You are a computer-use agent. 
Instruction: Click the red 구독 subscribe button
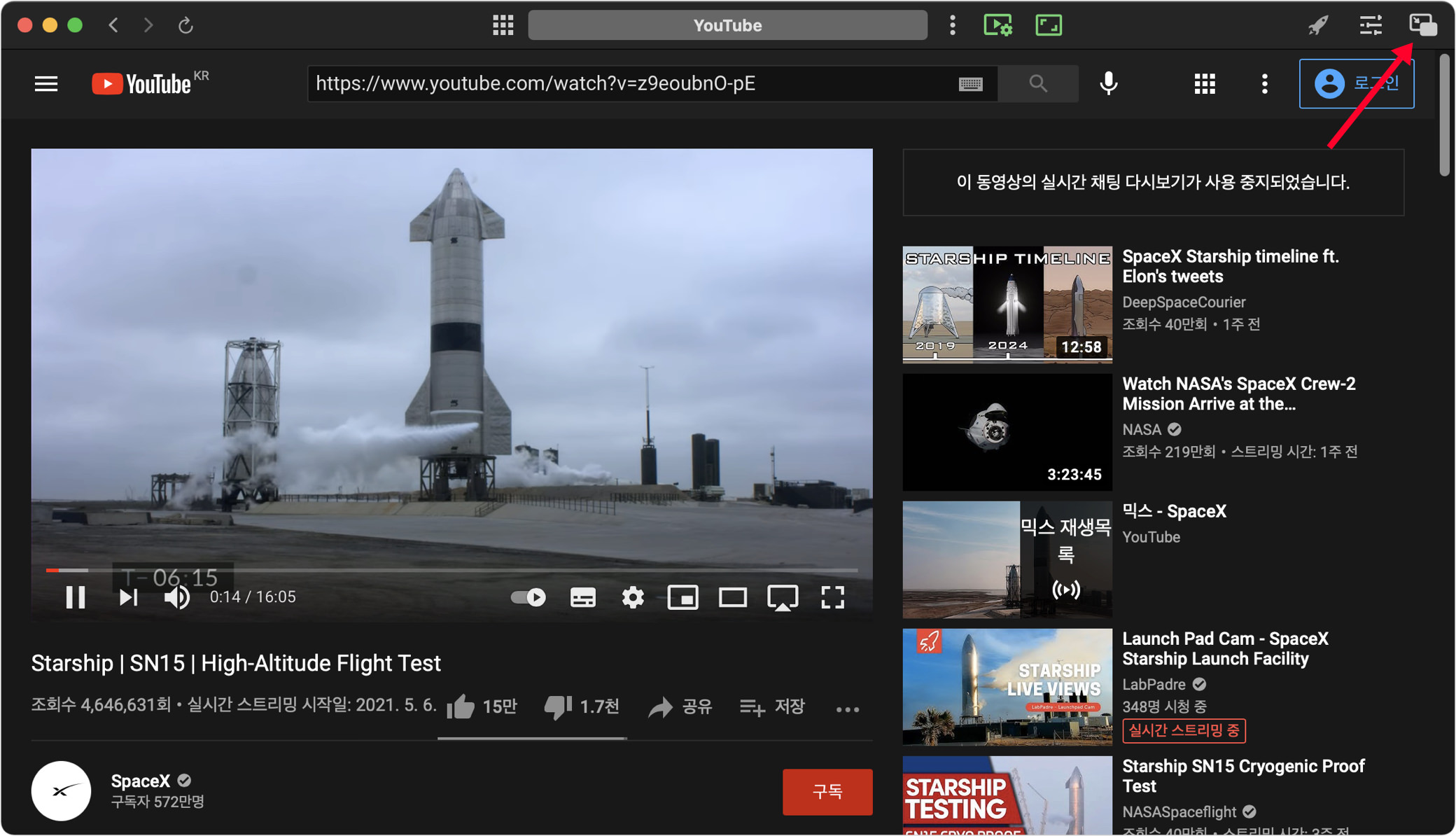click(827, 792)
